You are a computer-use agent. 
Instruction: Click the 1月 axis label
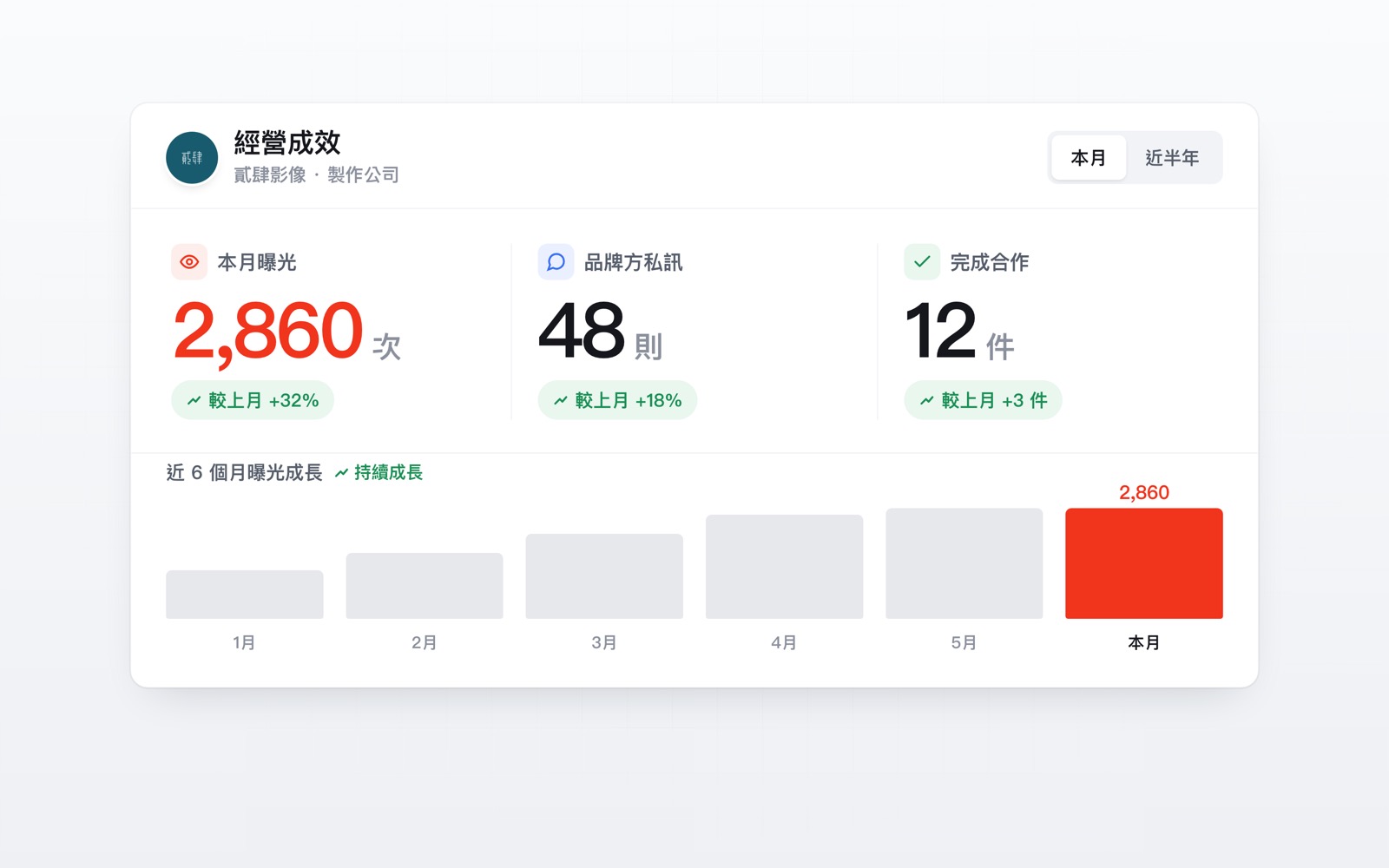(244, 643)
